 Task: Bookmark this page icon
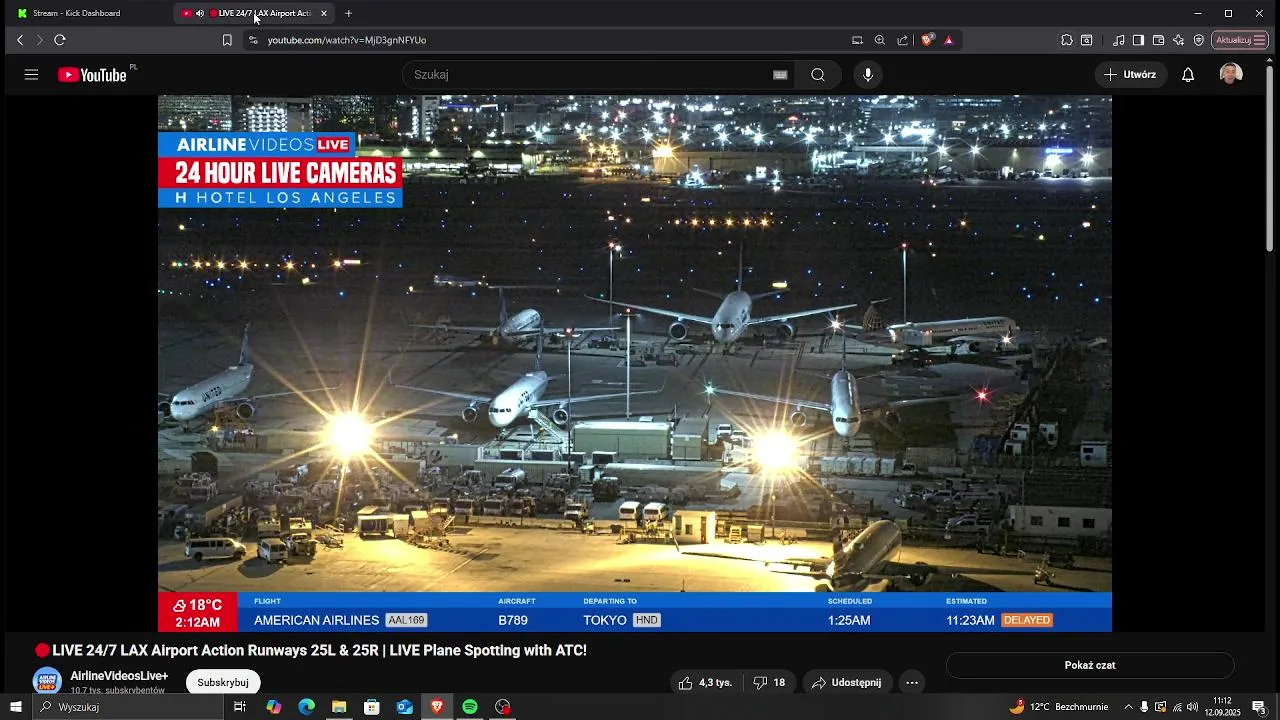point(227,40)
